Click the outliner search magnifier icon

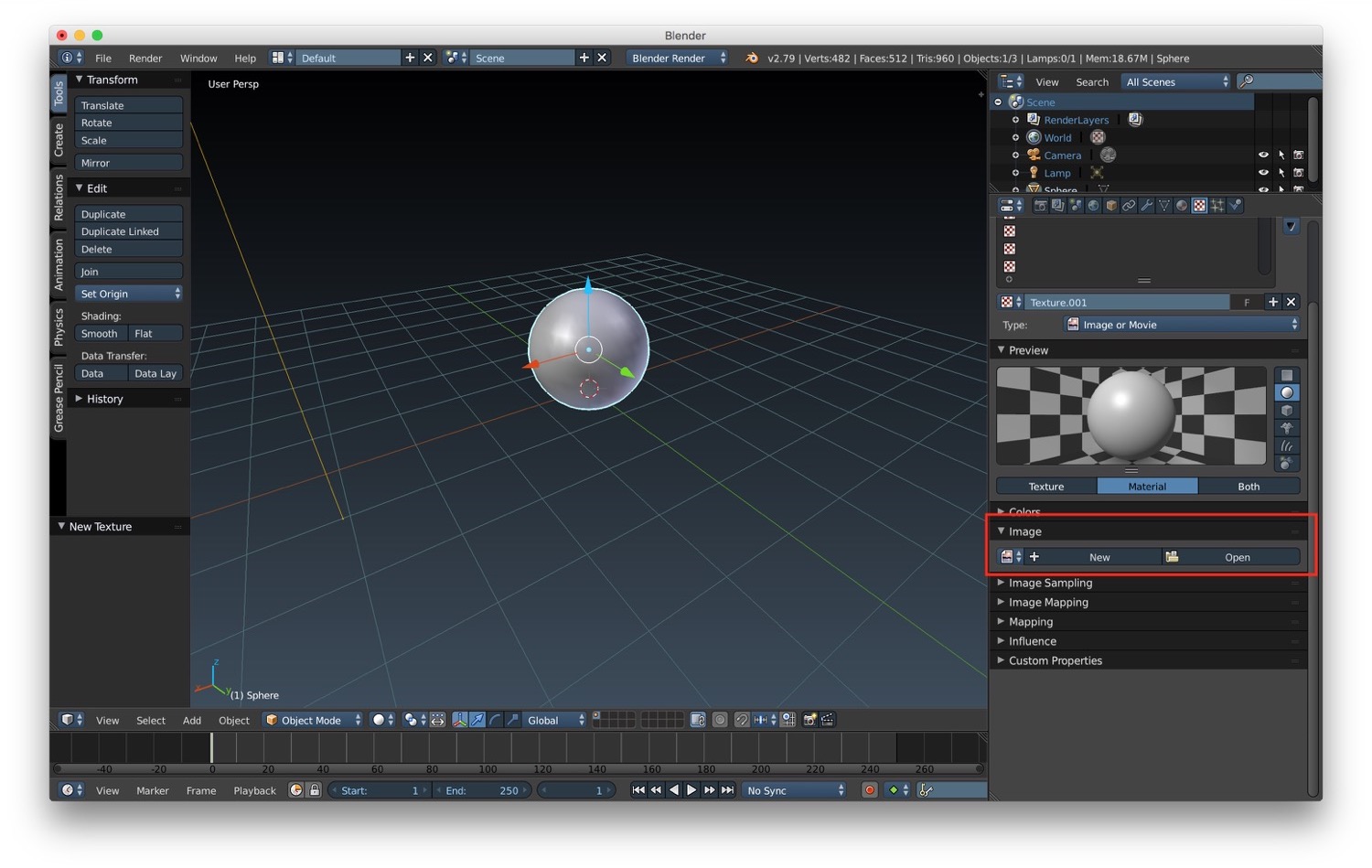[1245, 81]
